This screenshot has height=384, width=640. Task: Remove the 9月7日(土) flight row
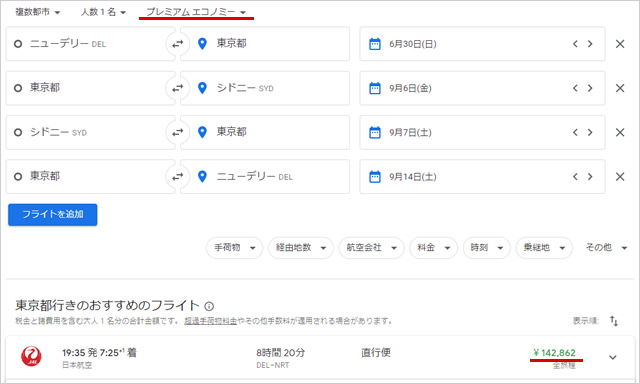coord(620,132)
